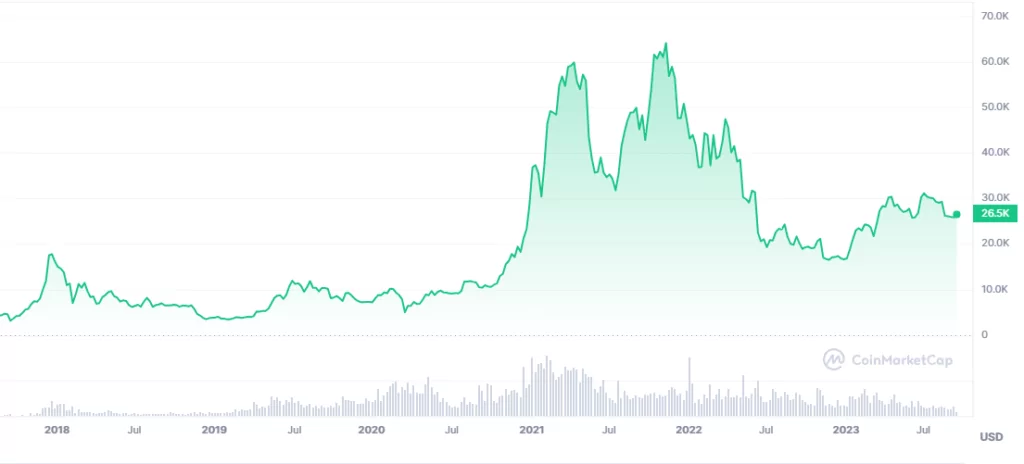The width and height of the screenshot is (1024, 464).
Task: Select the 2020 timeline label
Action: [372, 430]
